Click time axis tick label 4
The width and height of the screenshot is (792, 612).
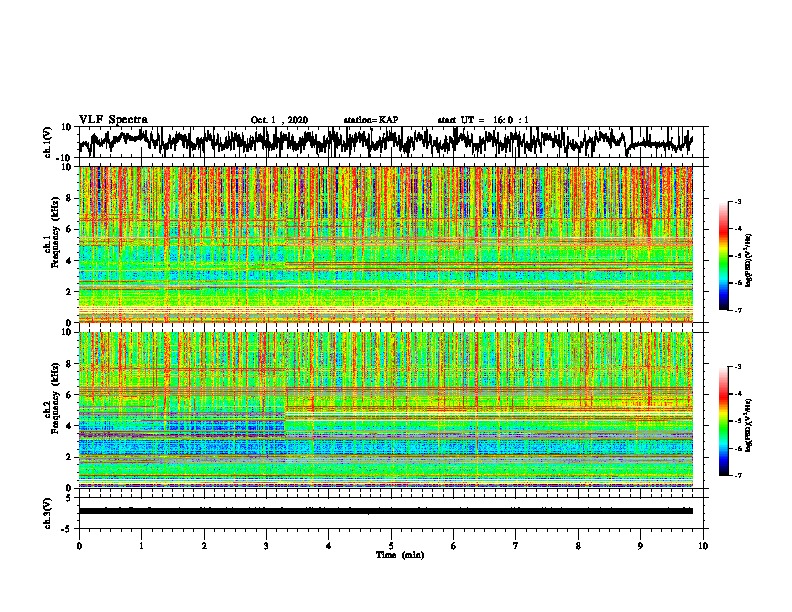(329, 546)
